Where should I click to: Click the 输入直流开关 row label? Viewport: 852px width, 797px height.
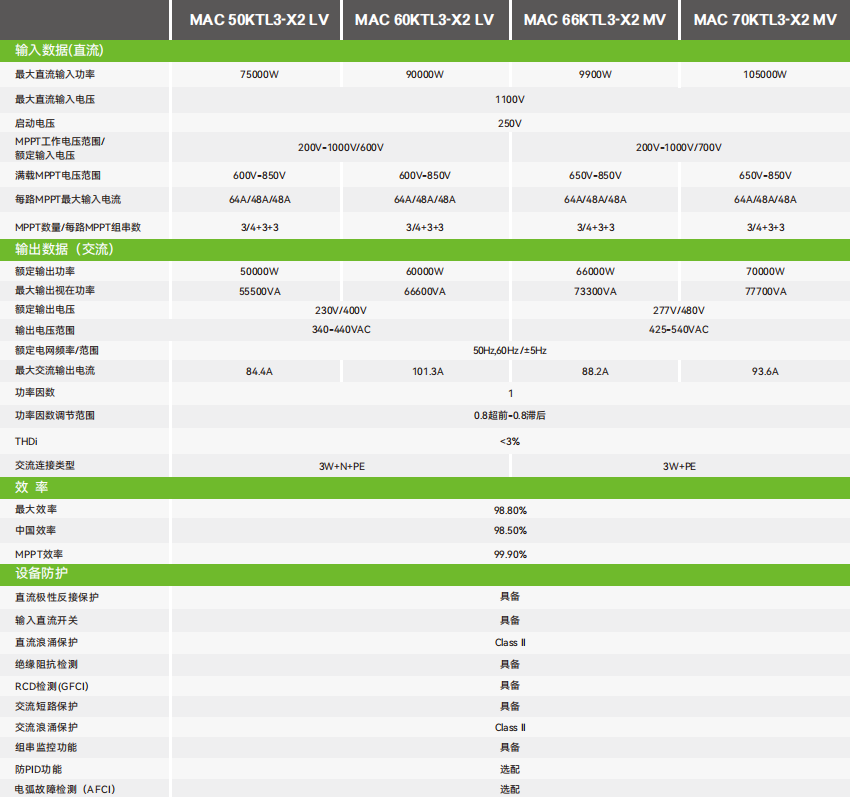pos(46,620)
